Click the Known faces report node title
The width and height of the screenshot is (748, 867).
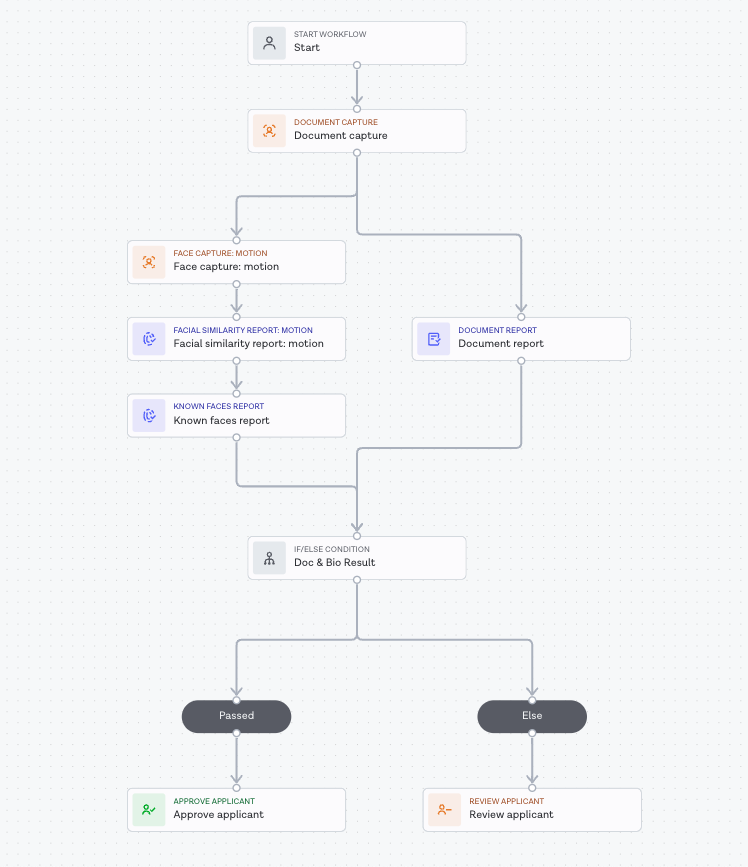pos(221,421)
